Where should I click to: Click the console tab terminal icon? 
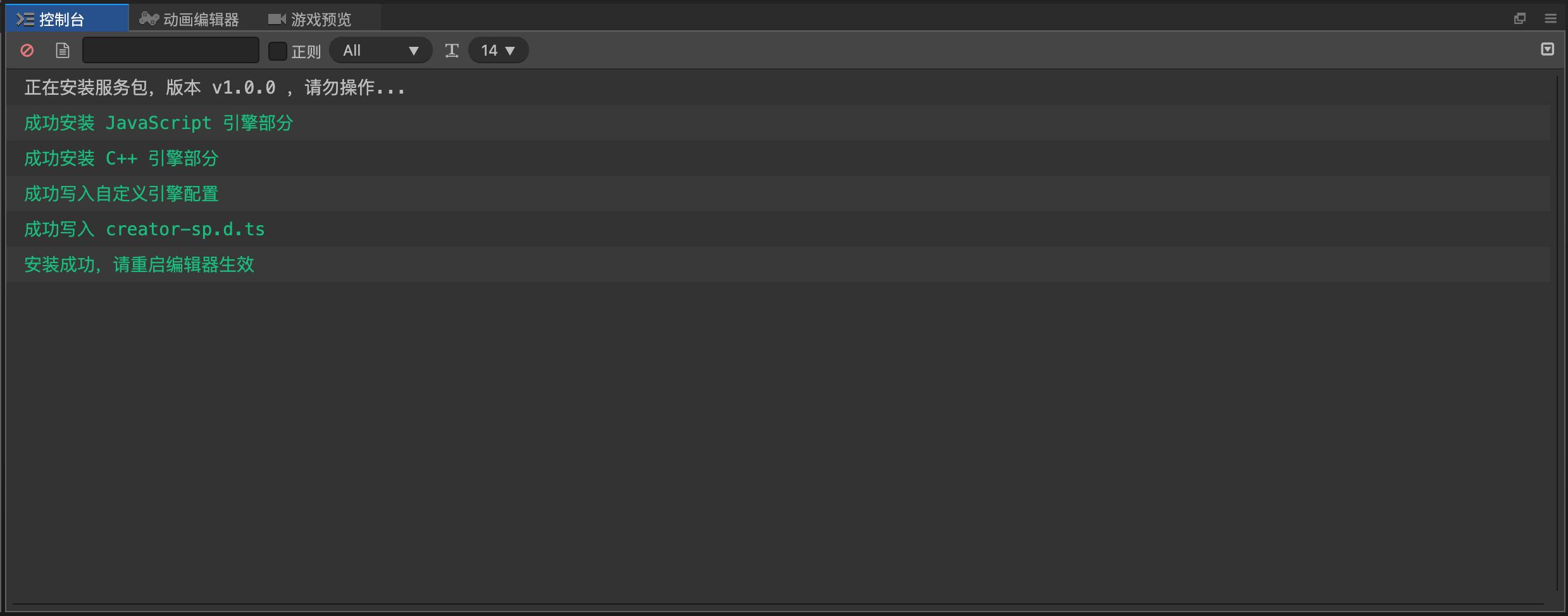coord(25,19)
